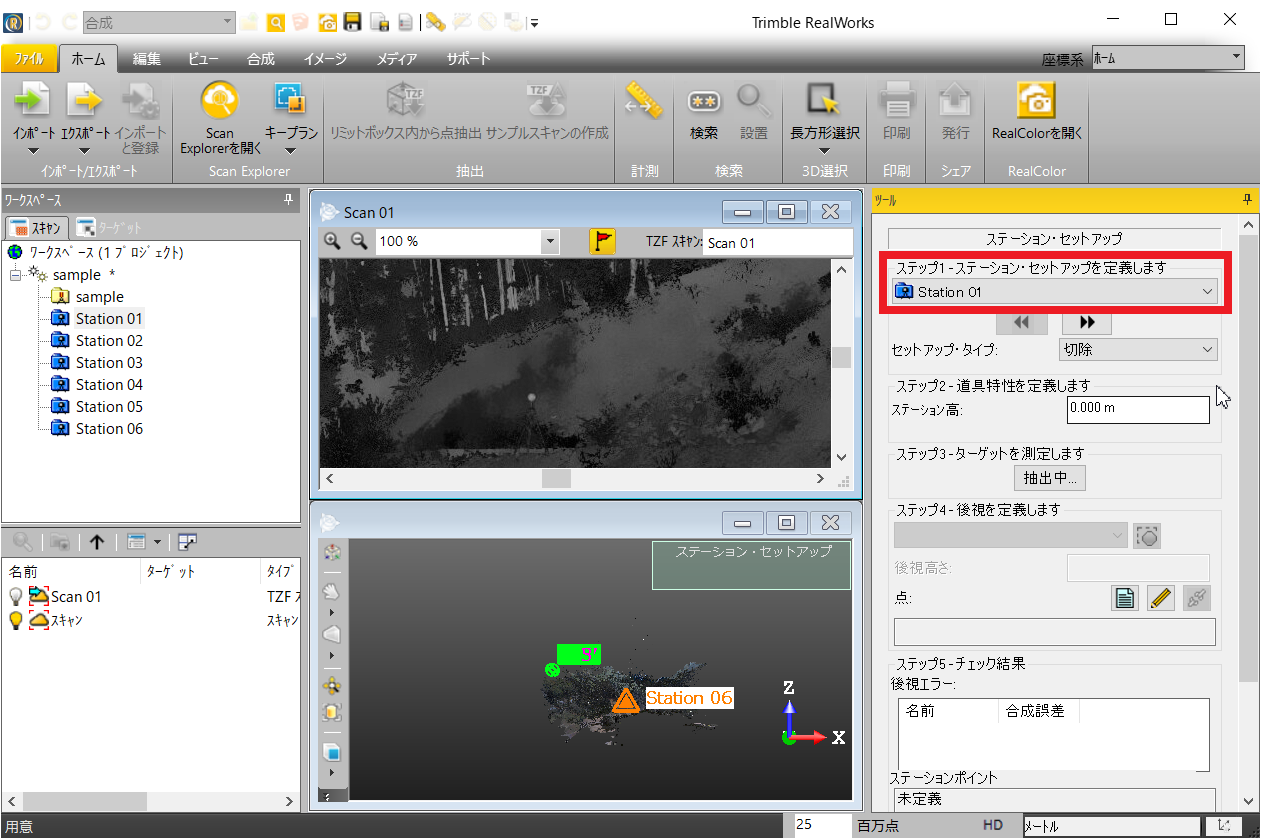Screen dimensions: 1261x839
Task: Click the report page icon in Step 4
Action: [x=1125, y=598]
